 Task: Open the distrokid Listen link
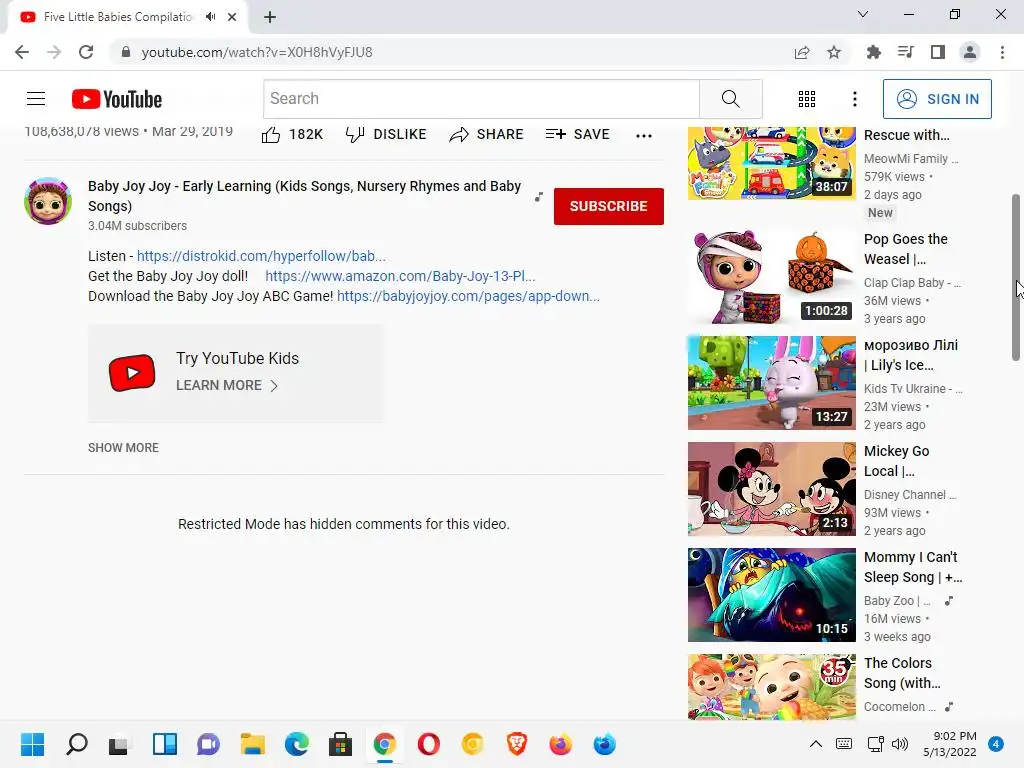pyautogui.click(x=261, y=256)
